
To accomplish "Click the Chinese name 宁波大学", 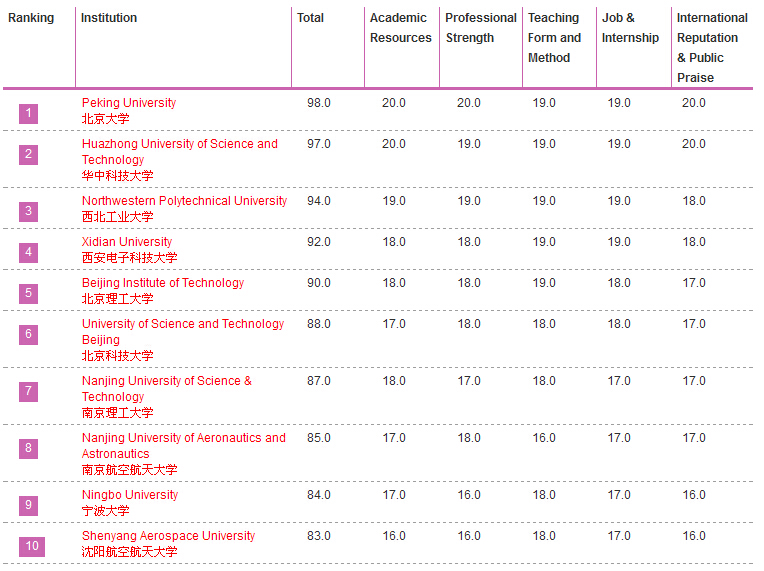I will (105, 511).
